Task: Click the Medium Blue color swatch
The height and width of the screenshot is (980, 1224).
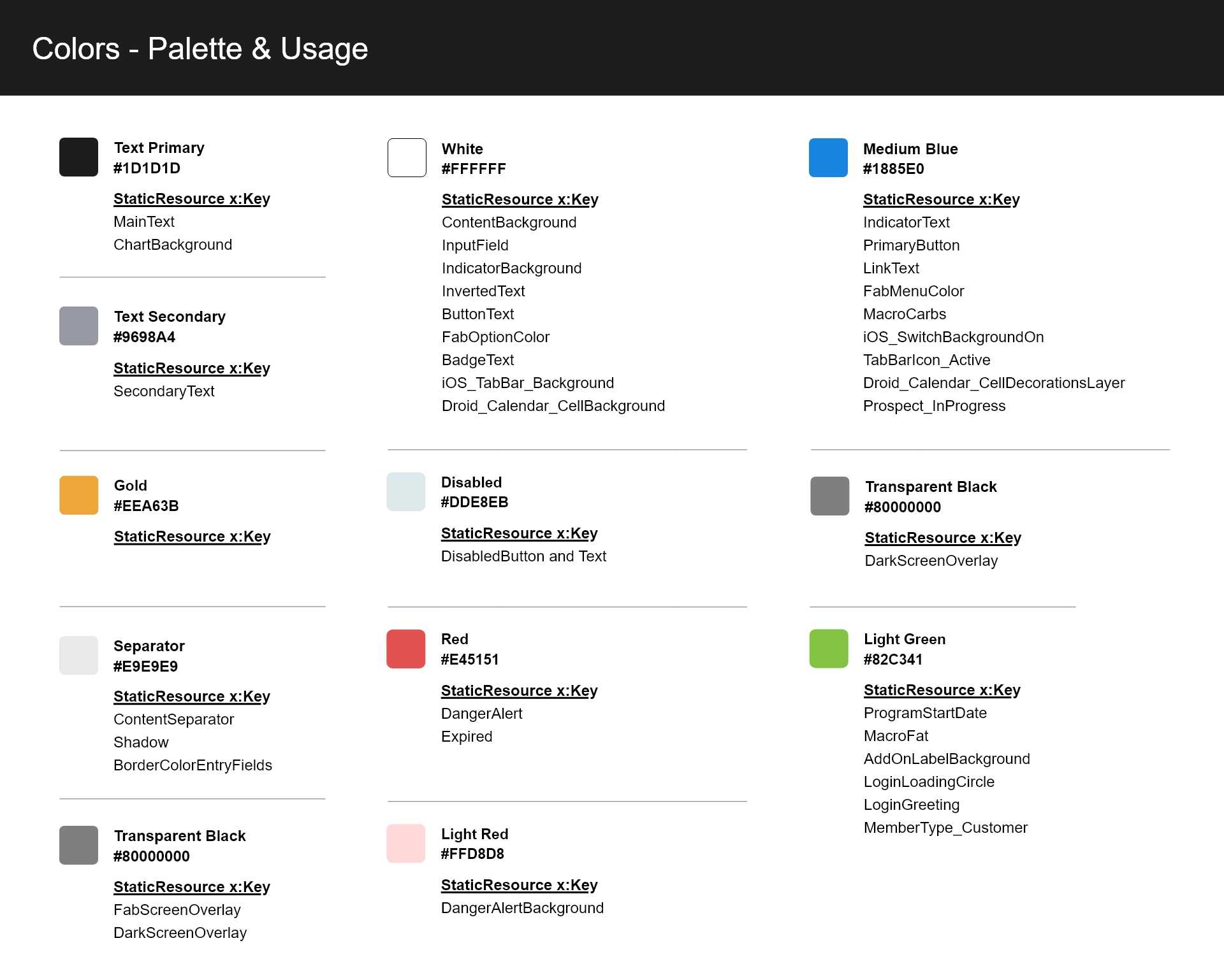Action: pyautogui.click(x=828, y=157)
